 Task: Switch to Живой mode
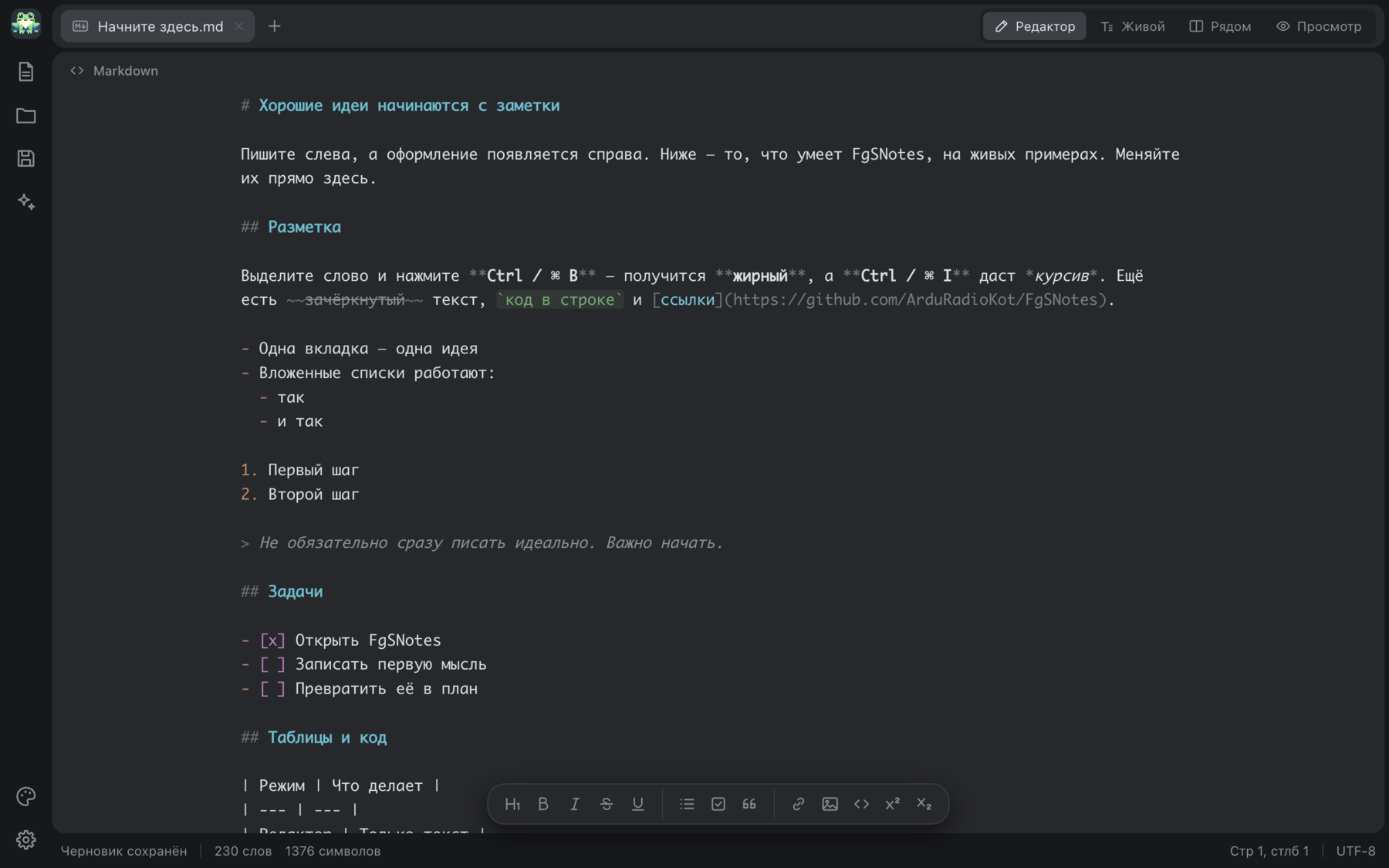(x=1132, y=26)
